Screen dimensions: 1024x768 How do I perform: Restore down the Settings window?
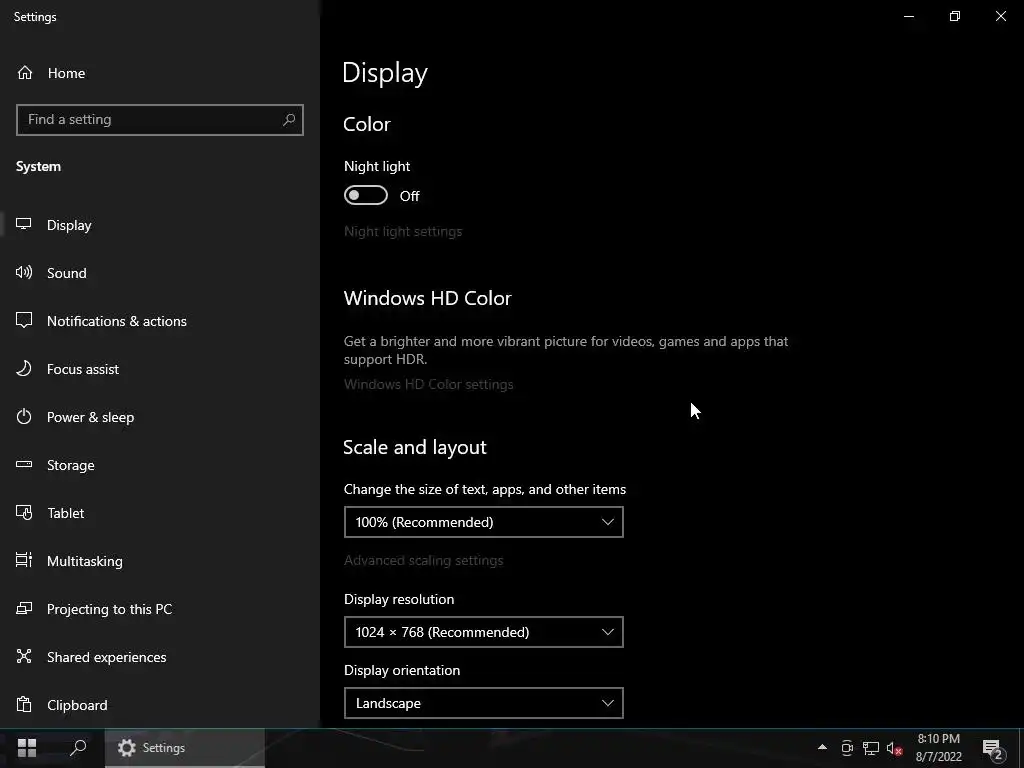point(955,16)
